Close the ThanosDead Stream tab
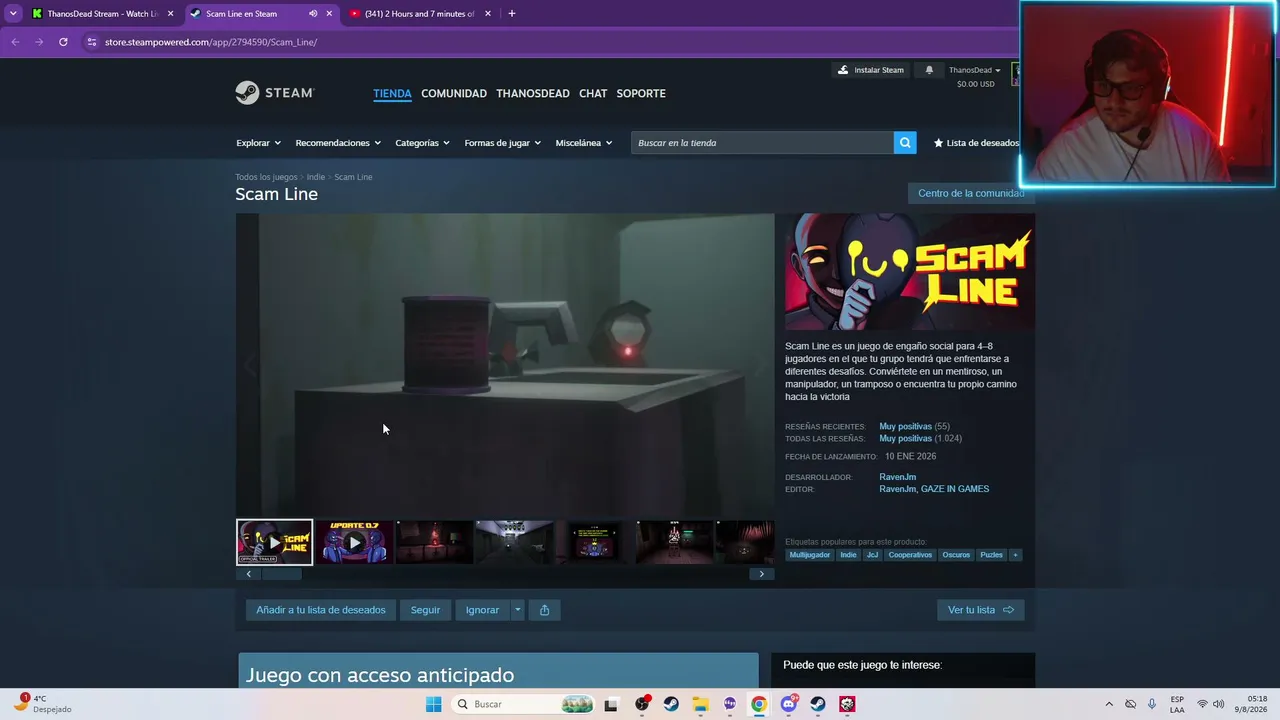This screenshot has width=1280, height=720. click(171, 14)
